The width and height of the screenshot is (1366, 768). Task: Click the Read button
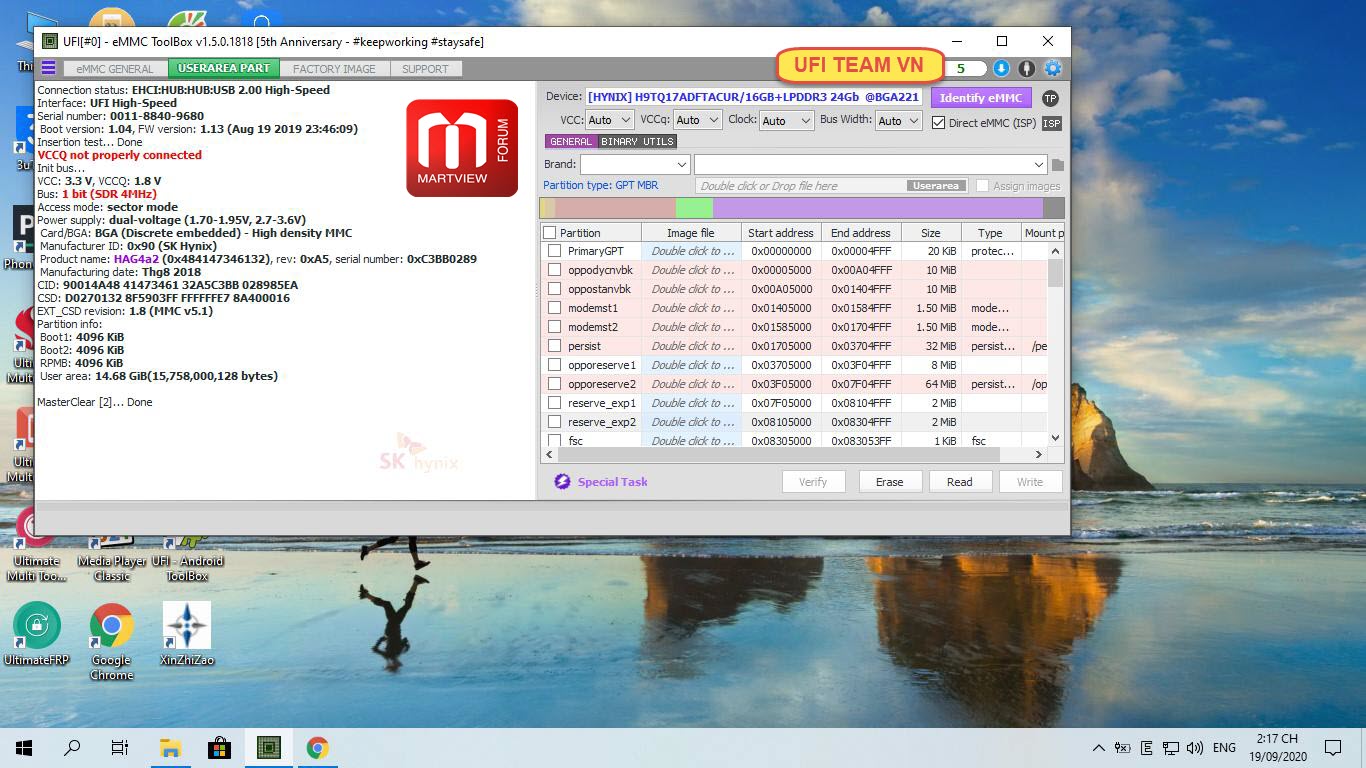click(x=959, y=482)
